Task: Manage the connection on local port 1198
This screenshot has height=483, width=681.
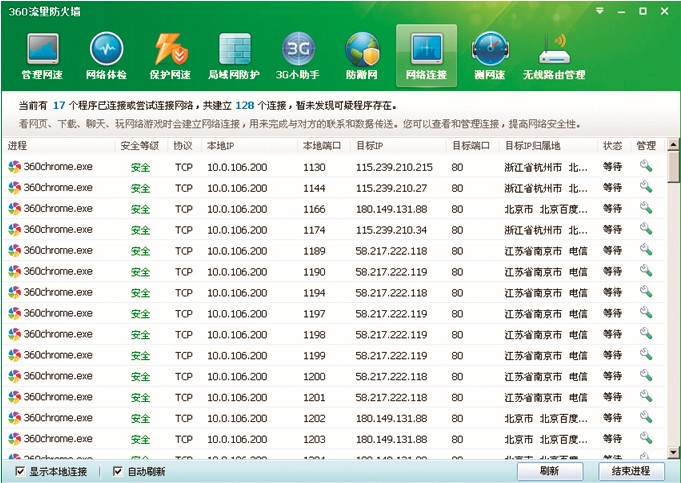Action: tap(646, 333)
